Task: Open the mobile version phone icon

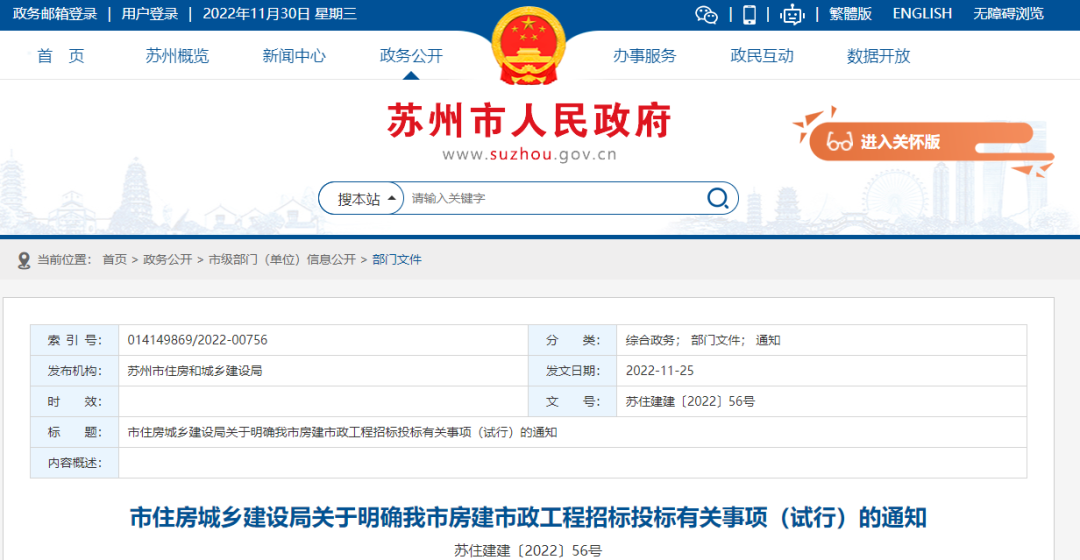Action: (x=749, y=14)
